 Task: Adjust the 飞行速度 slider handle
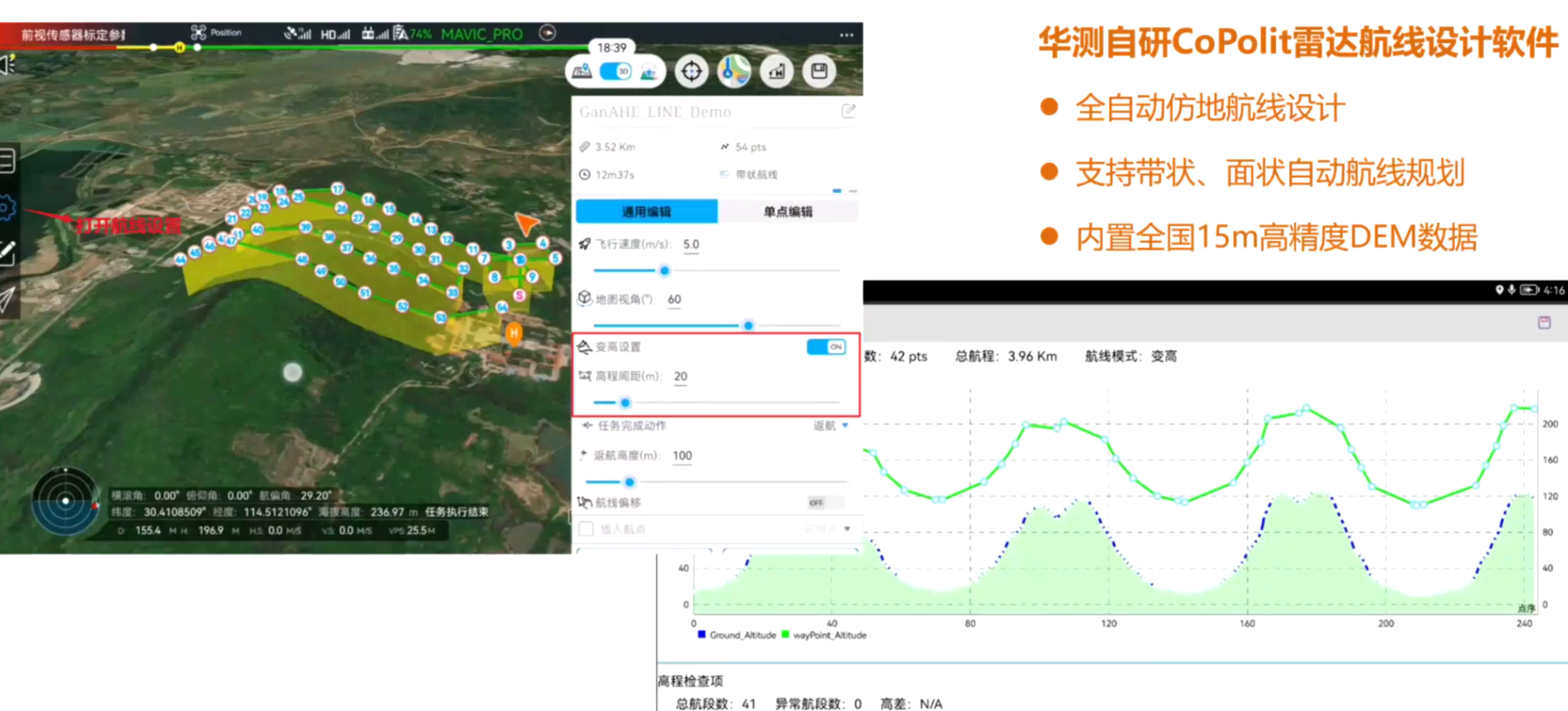point(665,271)
